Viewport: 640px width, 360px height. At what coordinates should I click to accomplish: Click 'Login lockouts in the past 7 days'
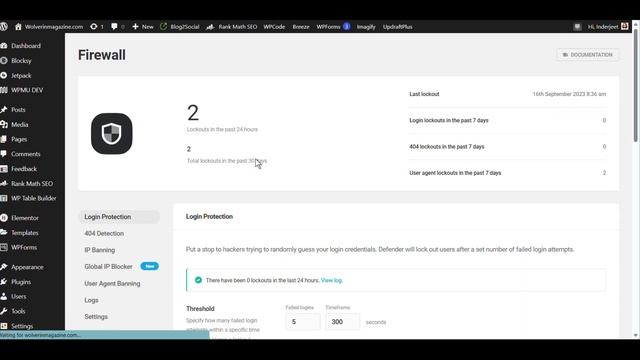point(449,120)
